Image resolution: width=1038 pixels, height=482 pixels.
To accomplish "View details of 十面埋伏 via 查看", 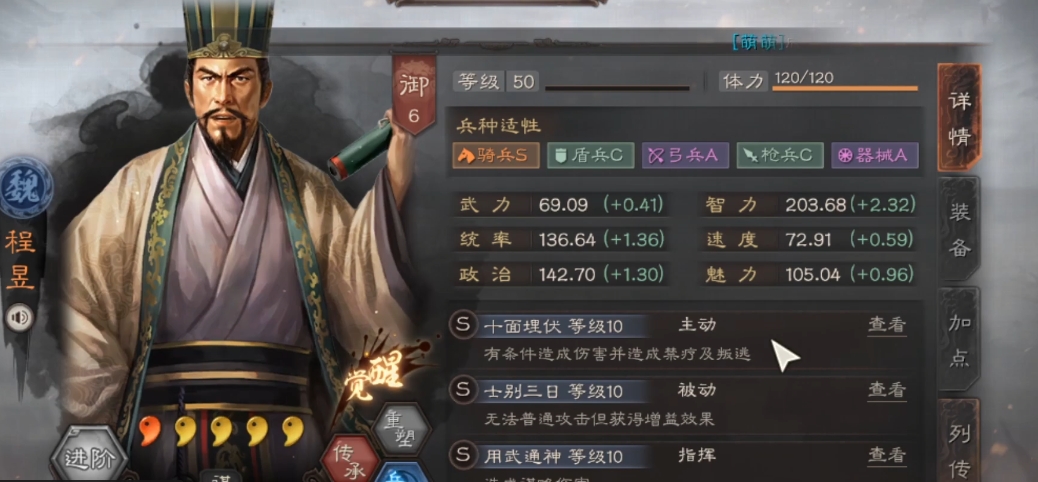I will pyautogui.click(x=887, y=325).
